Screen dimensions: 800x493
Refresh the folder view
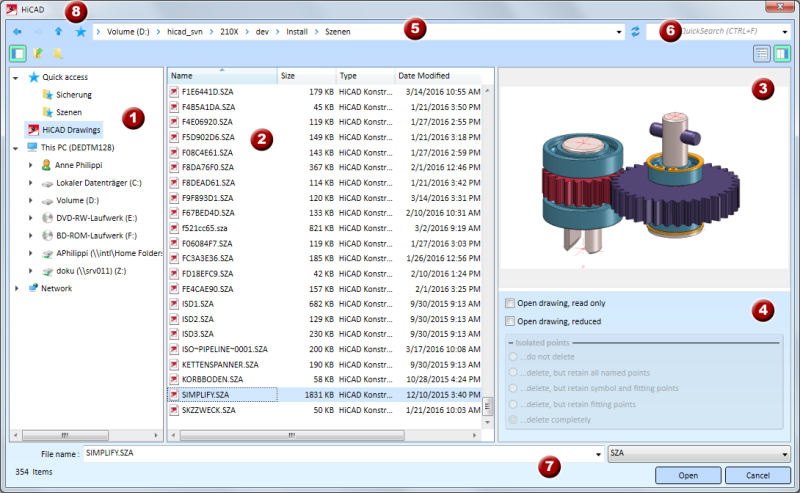[x=635, y=32]
